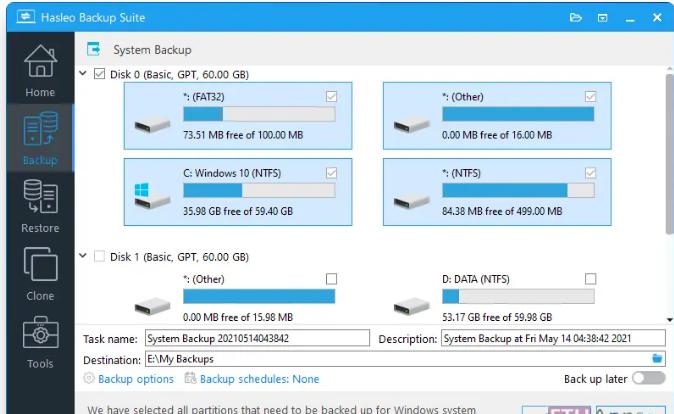The image size is (674, 414).
Task: Click the Description input field
Action: 553,338
